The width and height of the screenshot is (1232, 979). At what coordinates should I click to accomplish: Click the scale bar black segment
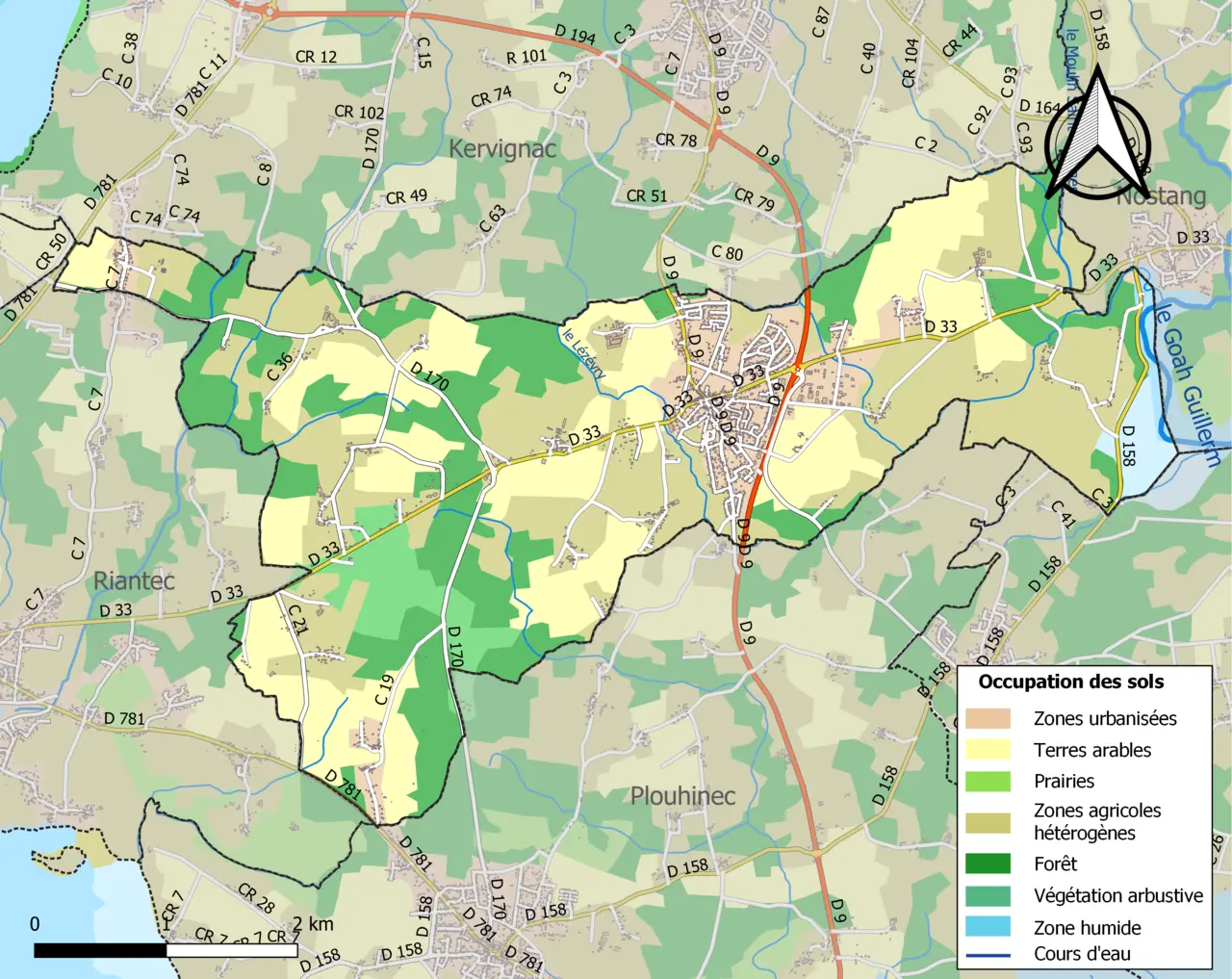100,950
